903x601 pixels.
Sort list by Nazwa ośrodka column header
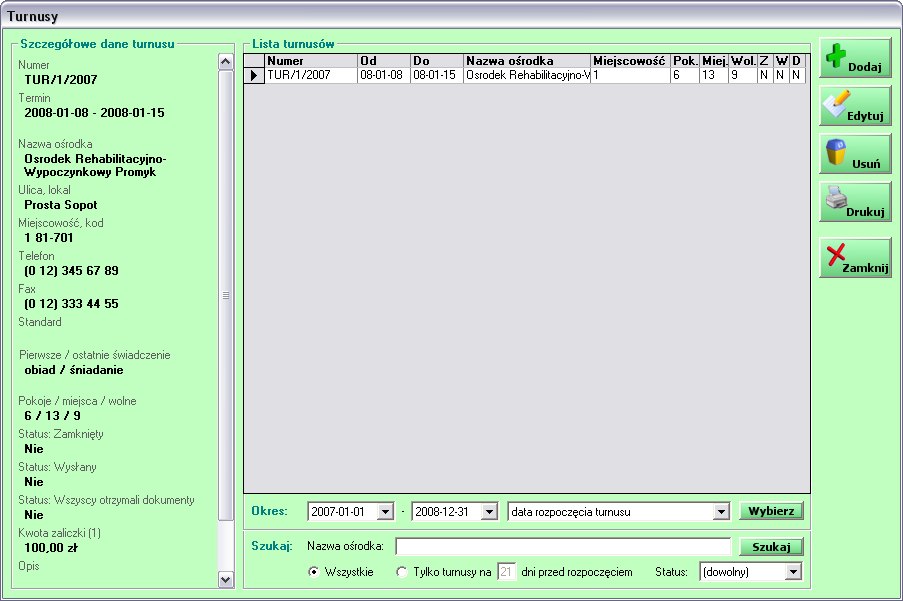tap(526, 61)
